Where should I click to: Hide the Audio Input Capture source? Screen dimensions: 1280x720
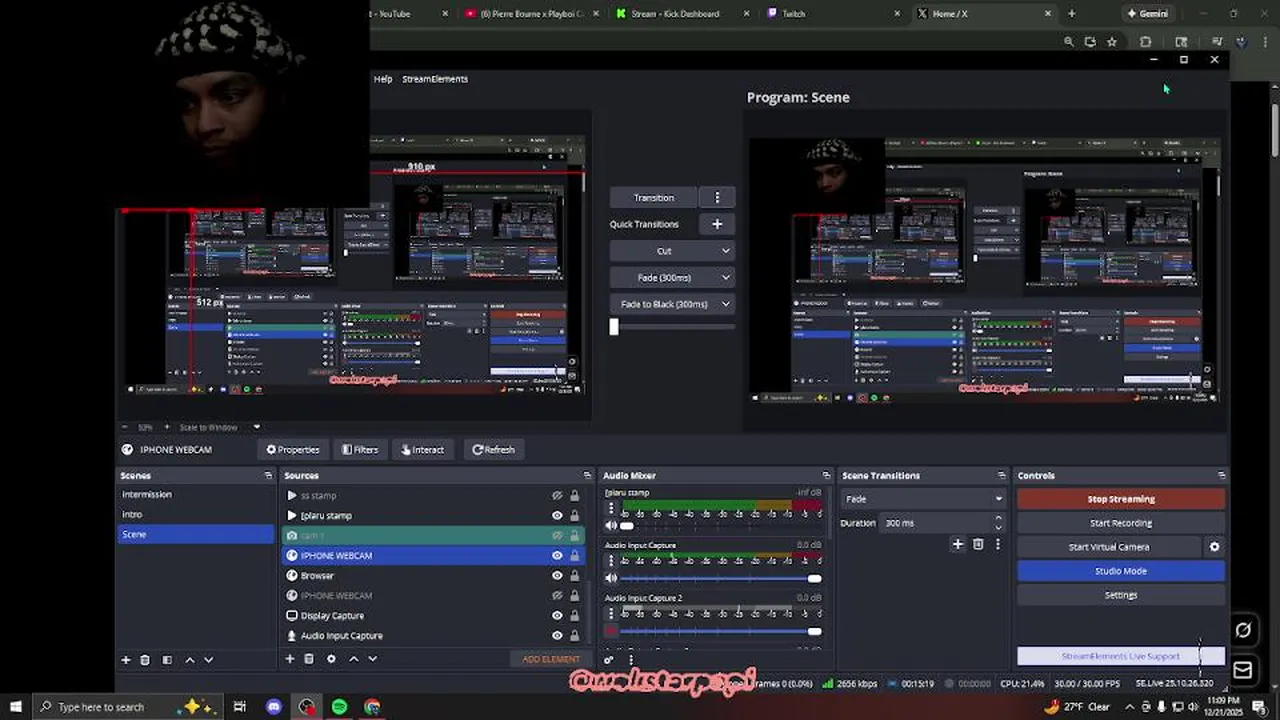pyautogui.click(x=557, y=635)
